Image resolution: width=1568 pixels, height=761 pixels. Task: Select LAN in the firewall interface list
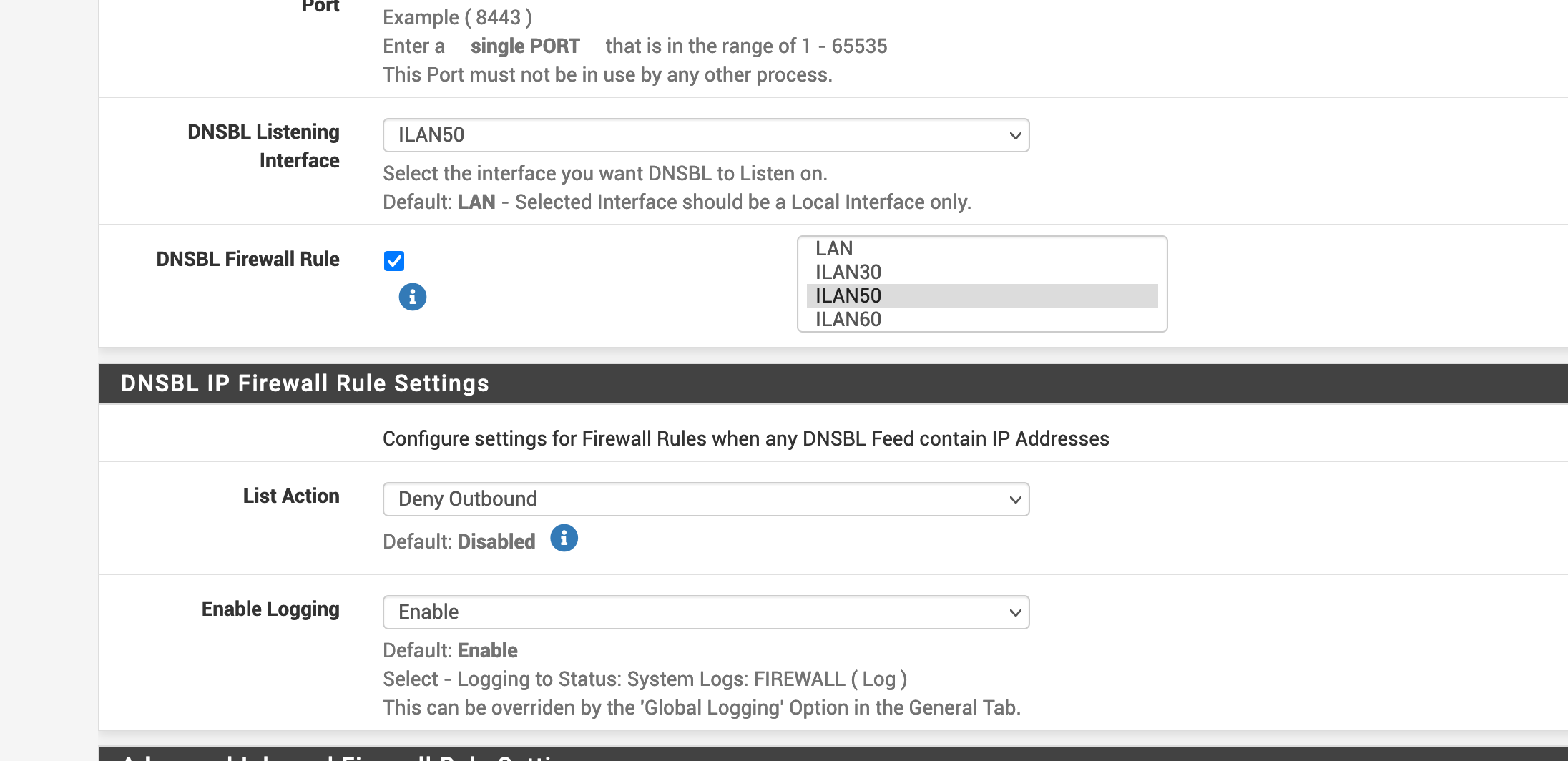[x=834, y=248]
